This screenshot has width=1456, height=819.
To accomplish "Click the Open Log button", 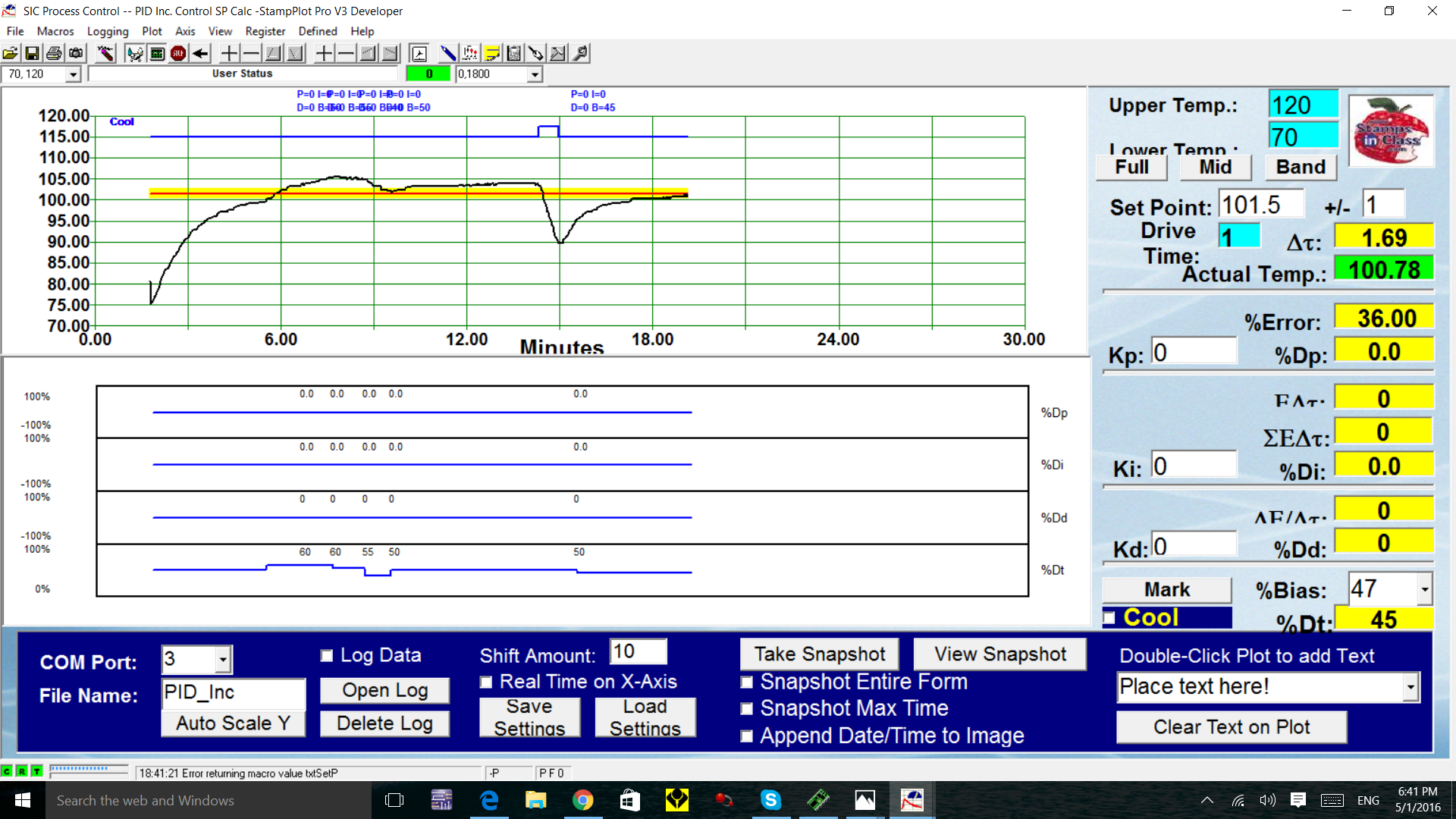I will click(x=384, y=691).
